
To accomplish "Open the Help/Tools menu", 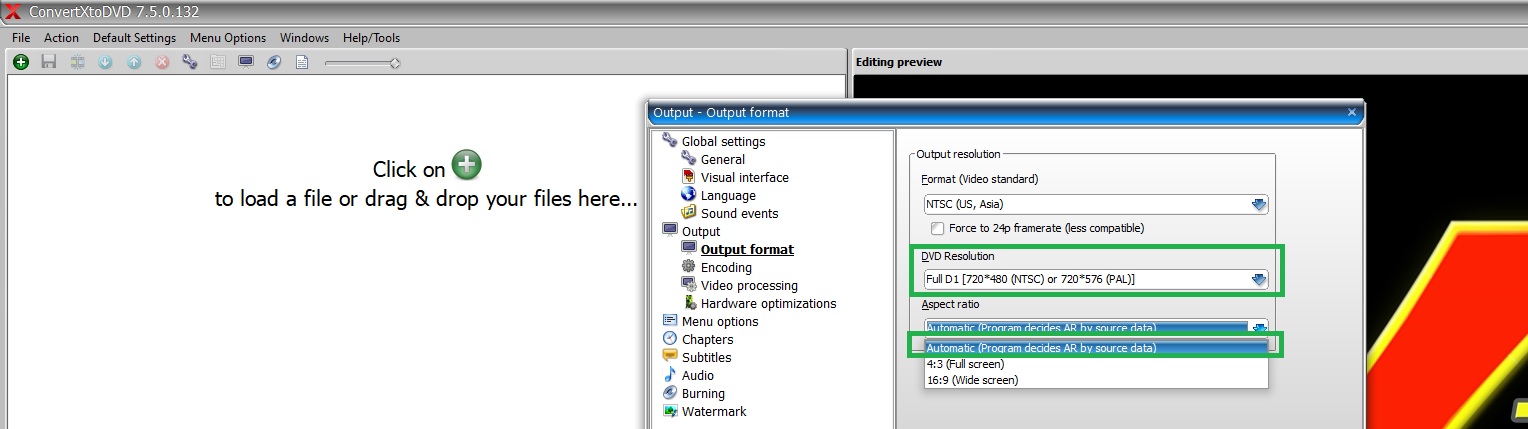I will coord(371,38).
